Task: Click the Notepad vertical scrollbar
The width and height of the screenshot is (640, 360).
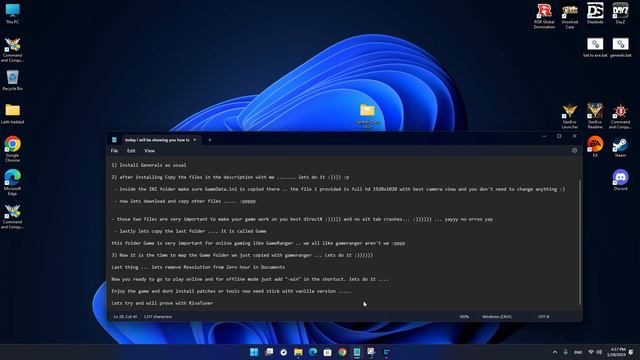Action: [x=580, y=242]
